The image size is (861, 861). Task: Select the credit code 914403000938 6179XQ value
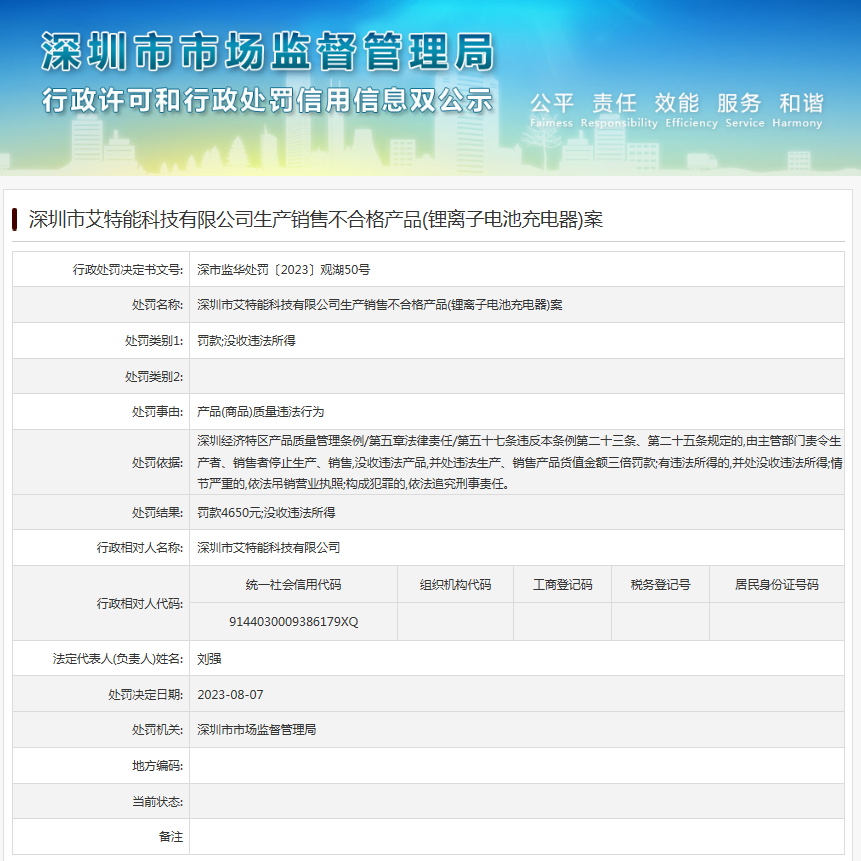(x=293, y=622)
